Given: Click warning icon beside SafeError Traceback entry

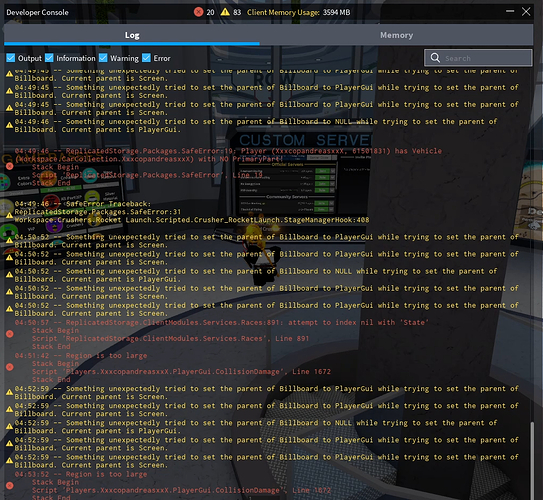Looking at the screenshot, I should pos(9,215).
